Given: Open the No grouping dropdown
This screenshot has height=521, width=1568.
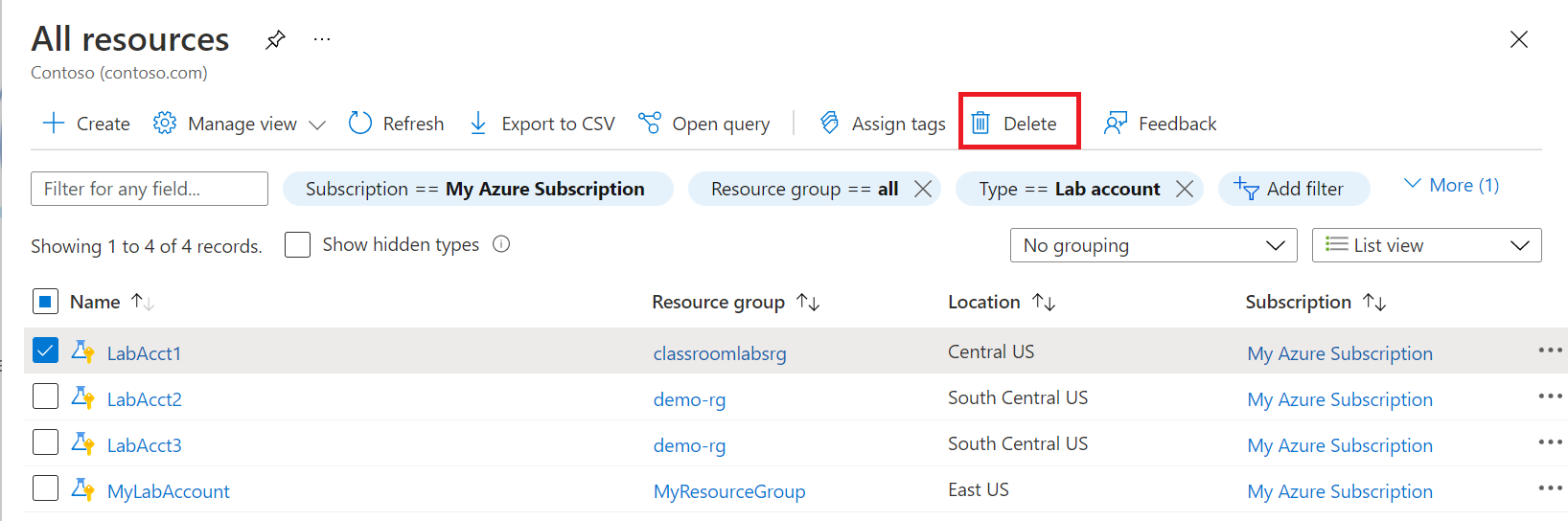Looking at the screenshot, I should coord(1154,245).
